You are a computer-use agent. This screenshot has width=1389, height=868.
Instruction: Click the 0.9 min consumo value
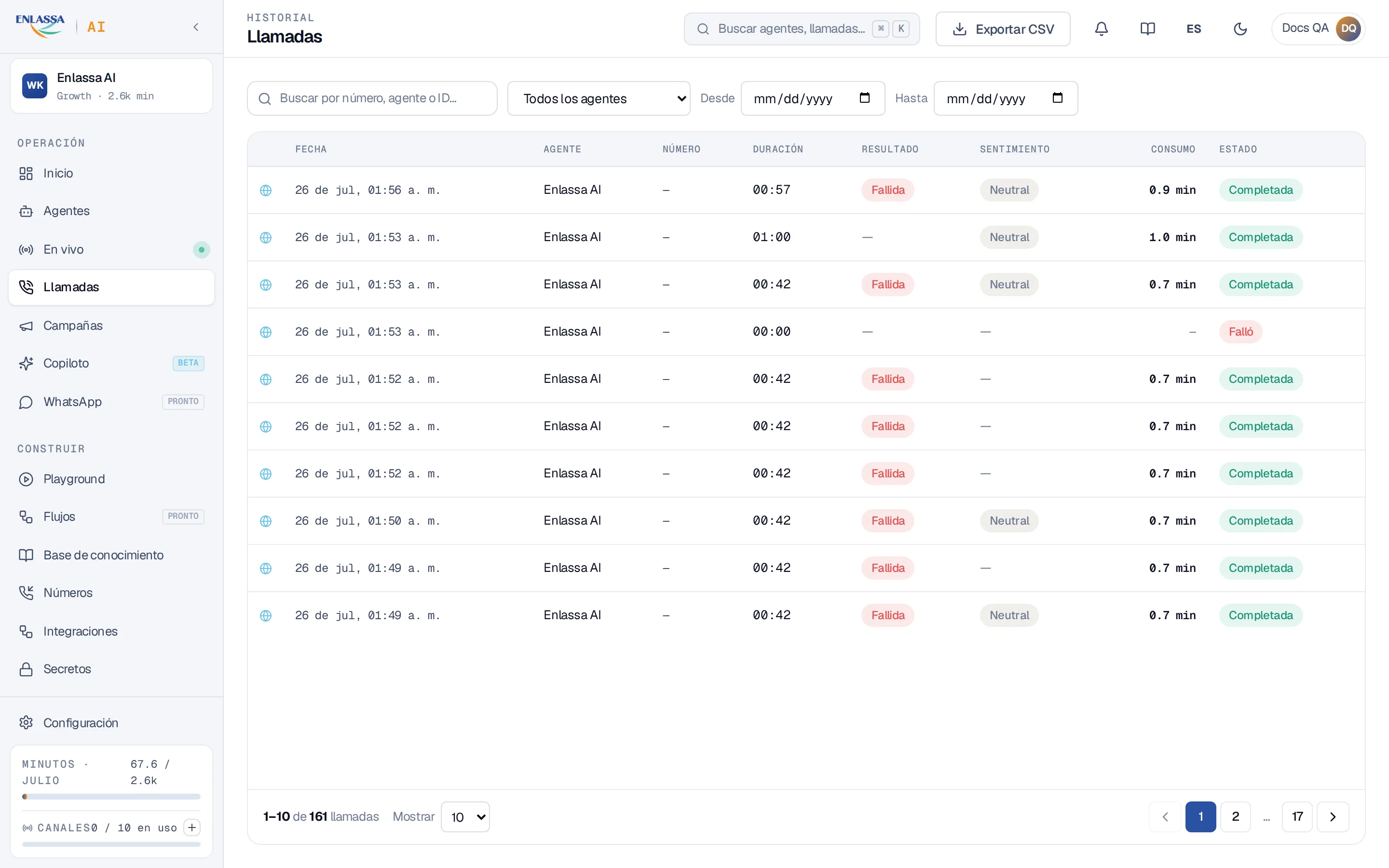tap(1172, 190)
